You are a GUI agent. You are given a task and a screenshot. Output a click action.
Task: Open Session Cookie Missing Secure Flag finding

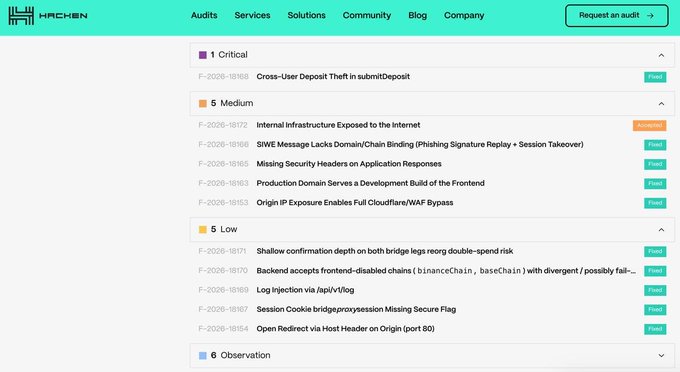(356, 309)
